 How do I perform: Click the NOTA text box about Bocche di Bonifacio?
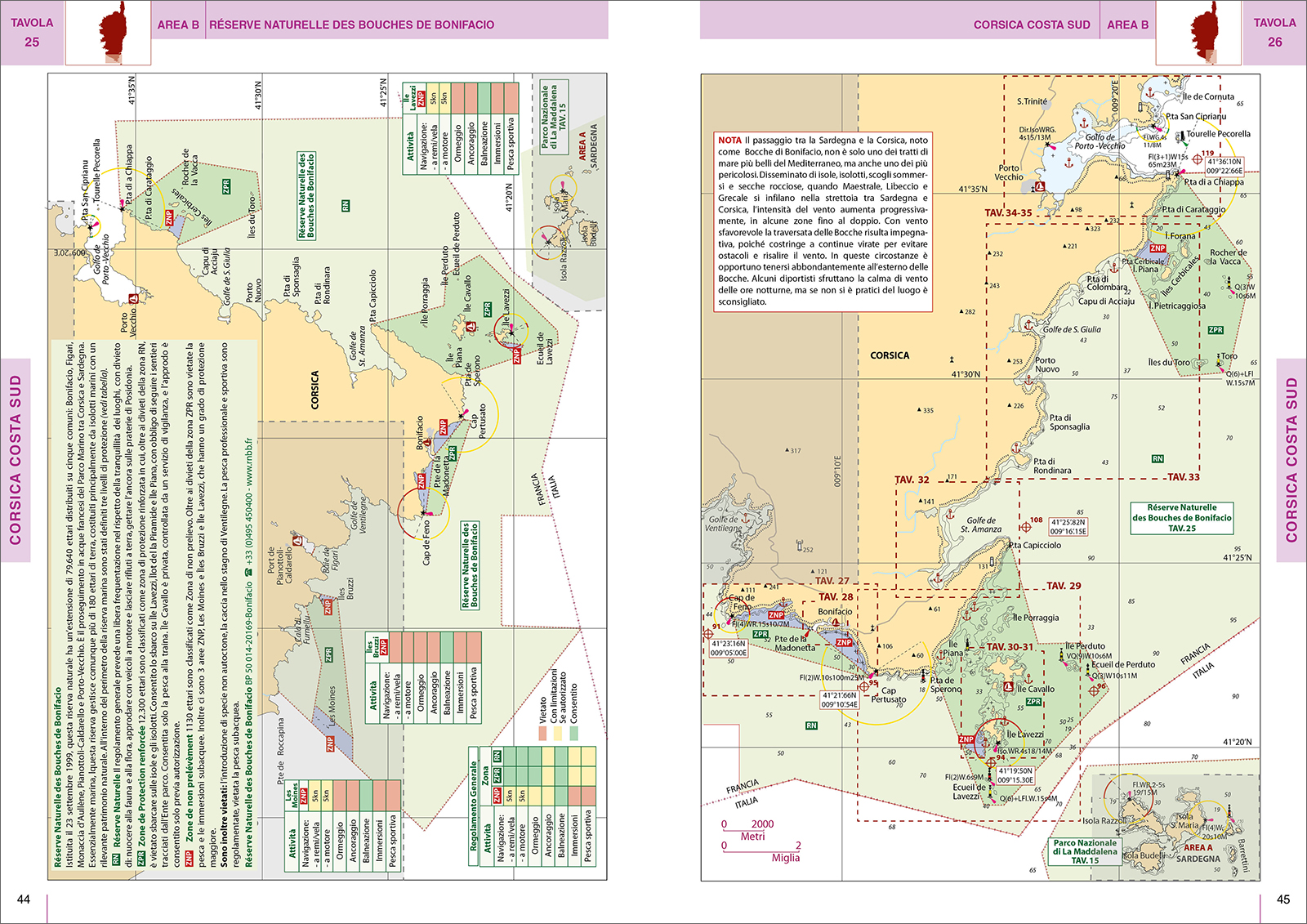(x=823, y=221)
